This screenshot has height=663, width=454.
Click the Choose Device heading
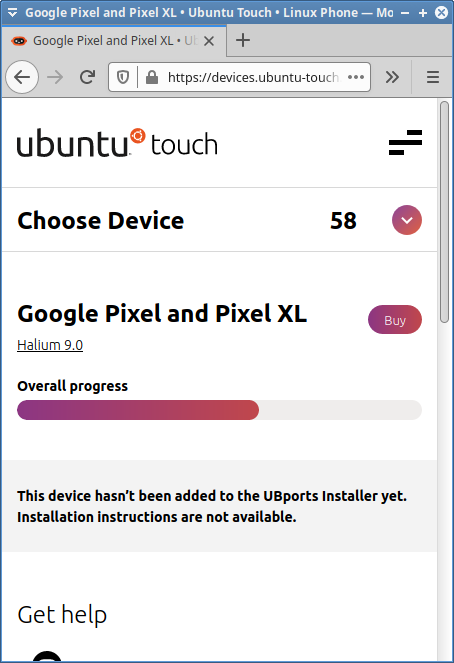[x=101, y=221]
